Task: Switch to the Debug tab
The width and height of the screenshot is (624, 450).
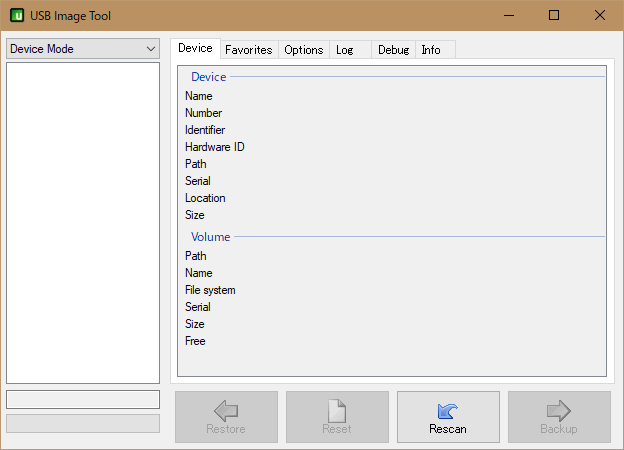Action: [x=393, y=49]
